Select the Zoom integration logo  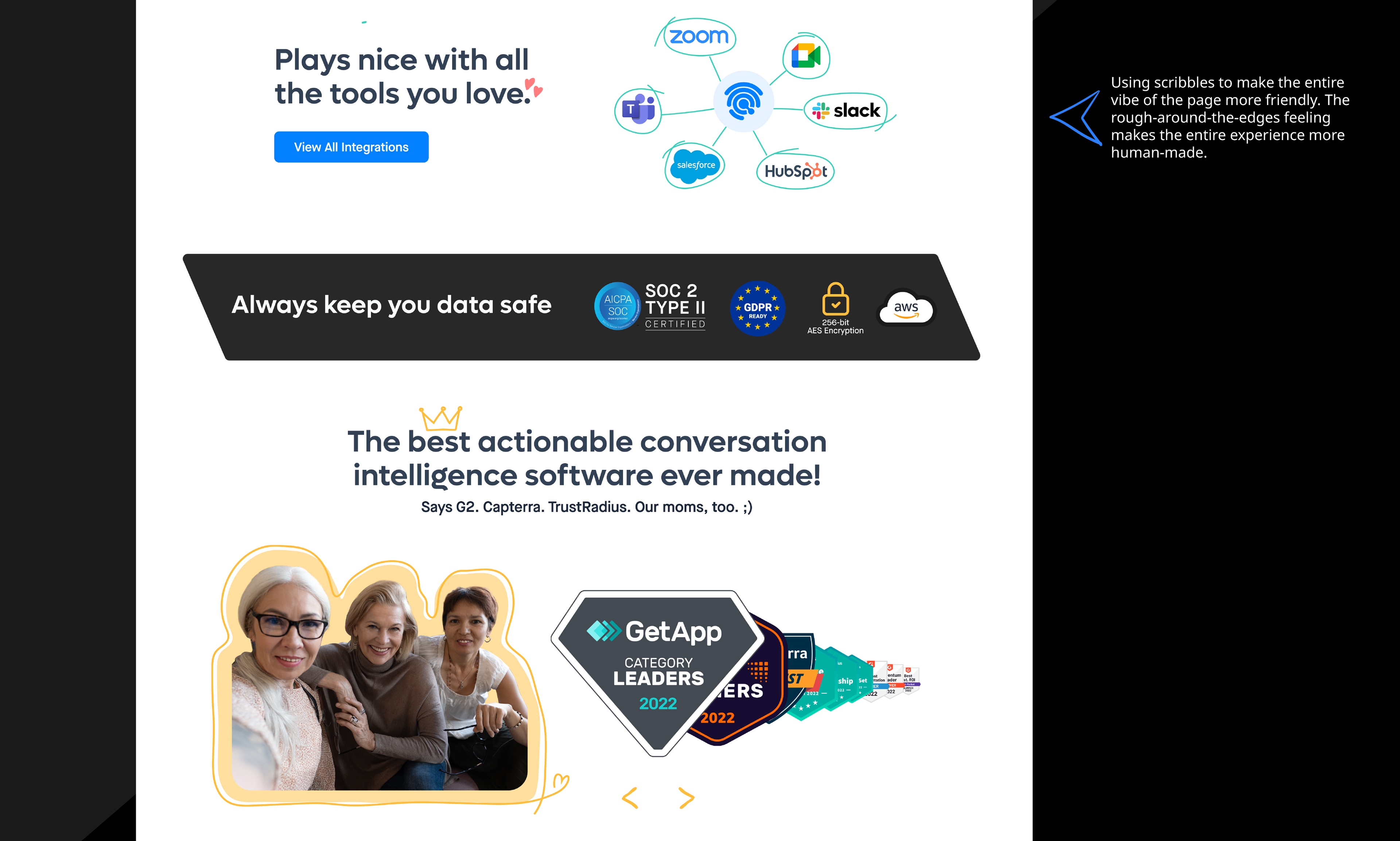699,37
